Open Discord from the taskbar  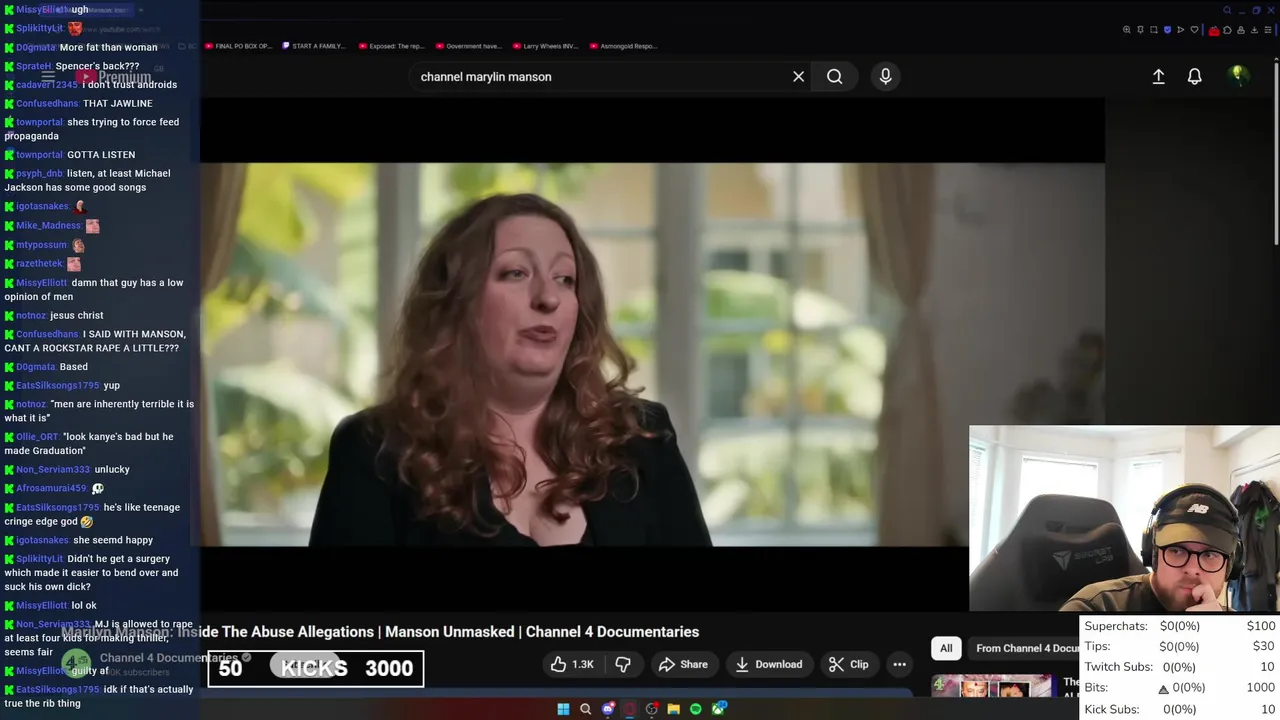pyautogui.click(x=608, y=709)
